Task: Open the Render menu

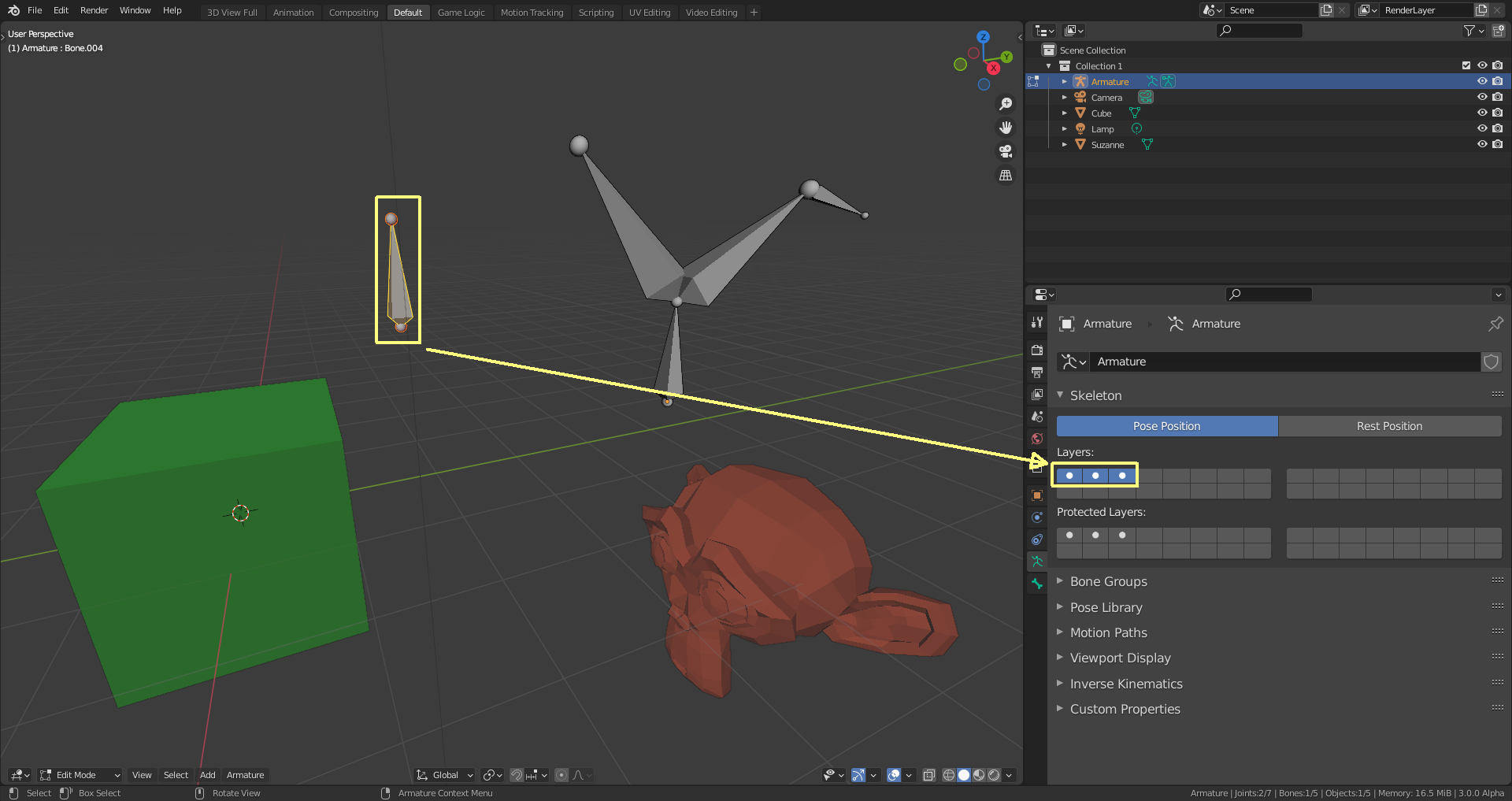Action: 94,10
